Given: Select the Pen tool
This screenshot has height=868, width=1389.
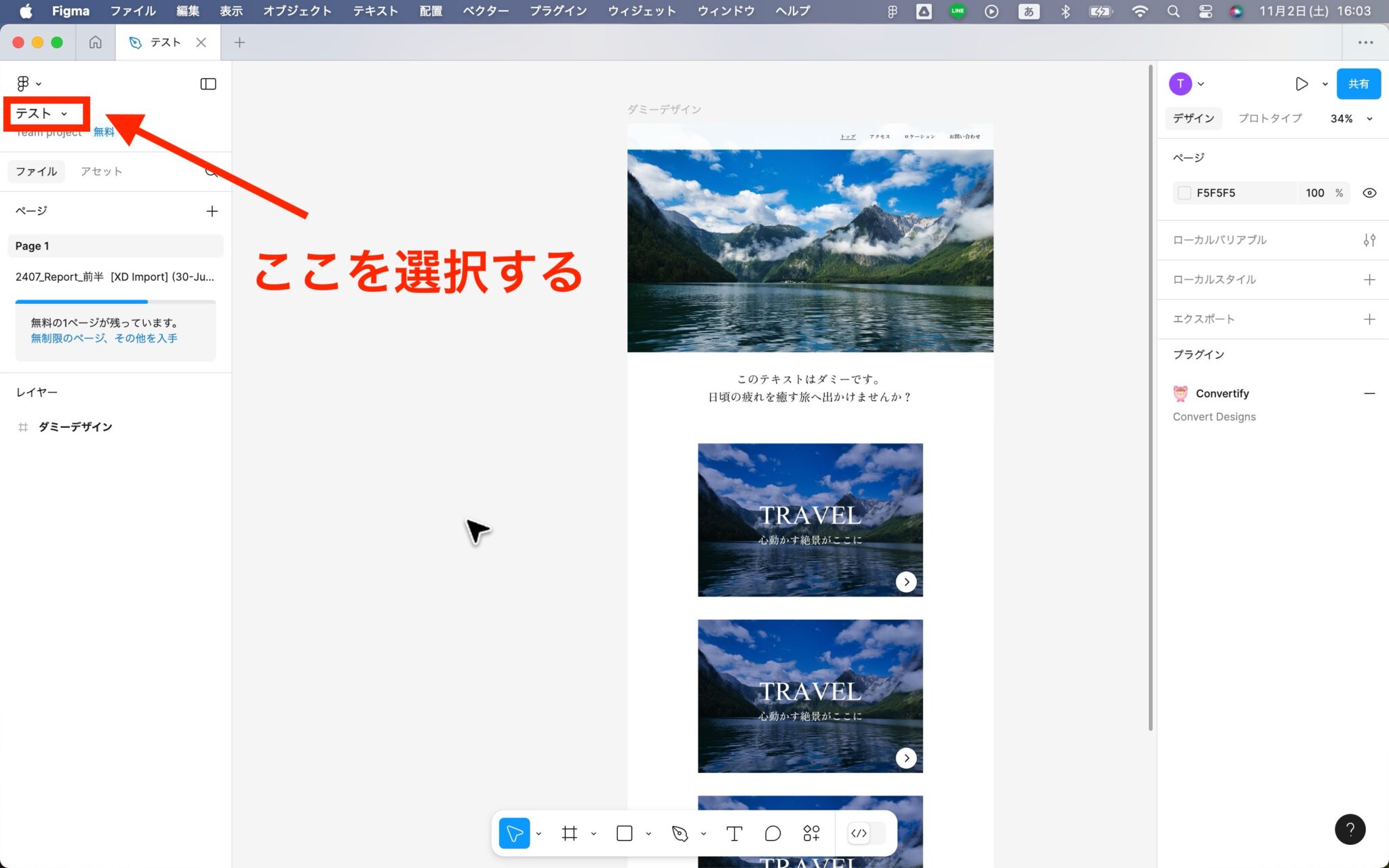Looking at the screenshot, I should pyautogui.click(x=680, y=833).
